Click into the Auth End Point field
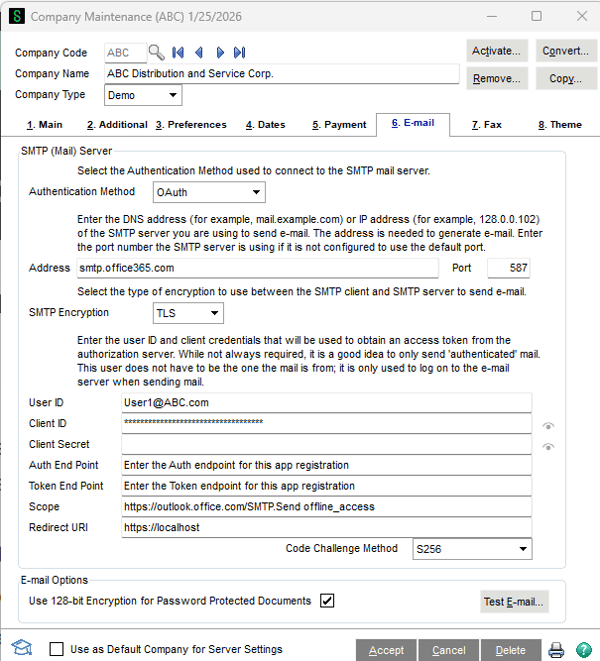This screenshot has height=661, width=600. pyautogui.click(x=326, y=465)
